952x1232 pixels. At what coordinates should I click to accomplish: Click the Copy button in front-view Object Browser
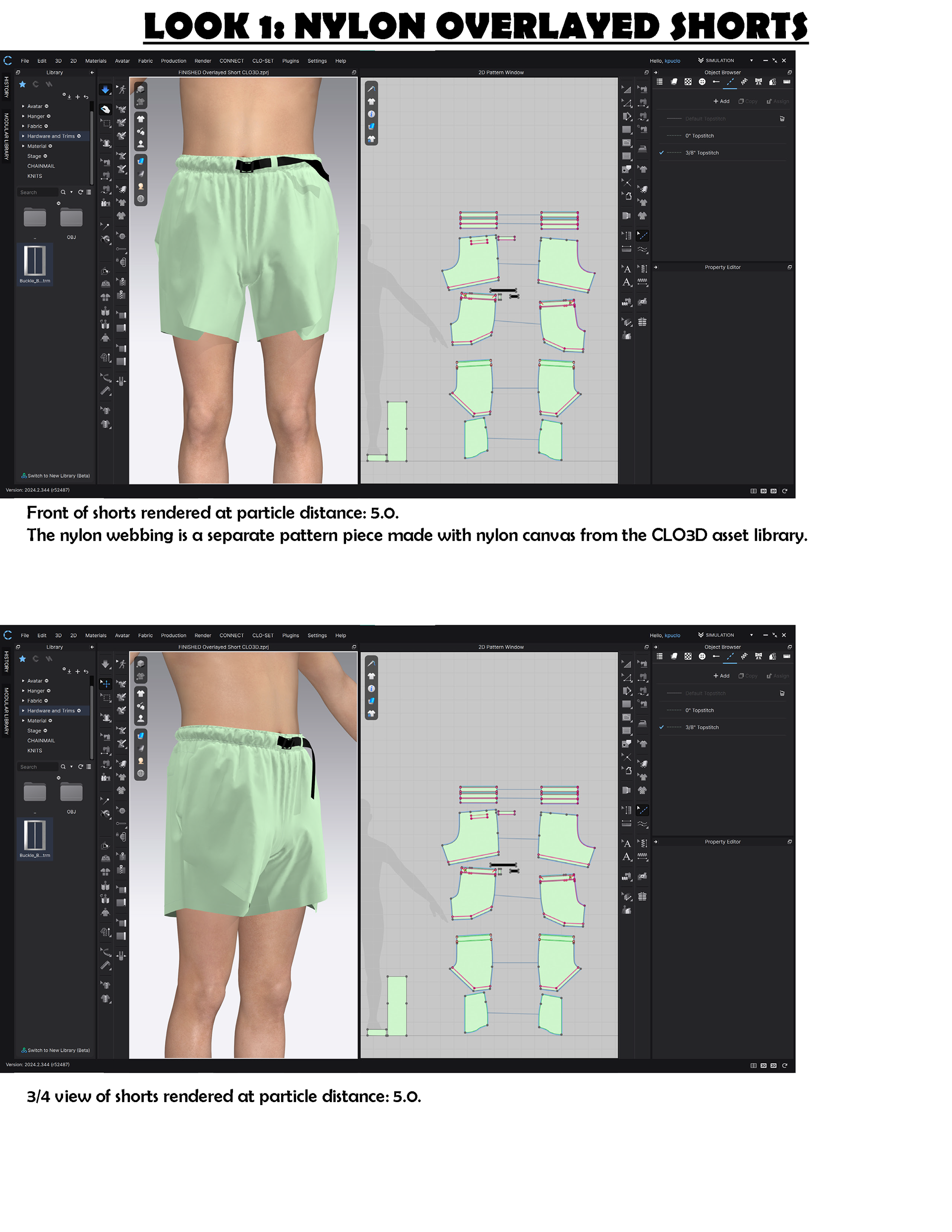tap(748, 102)
